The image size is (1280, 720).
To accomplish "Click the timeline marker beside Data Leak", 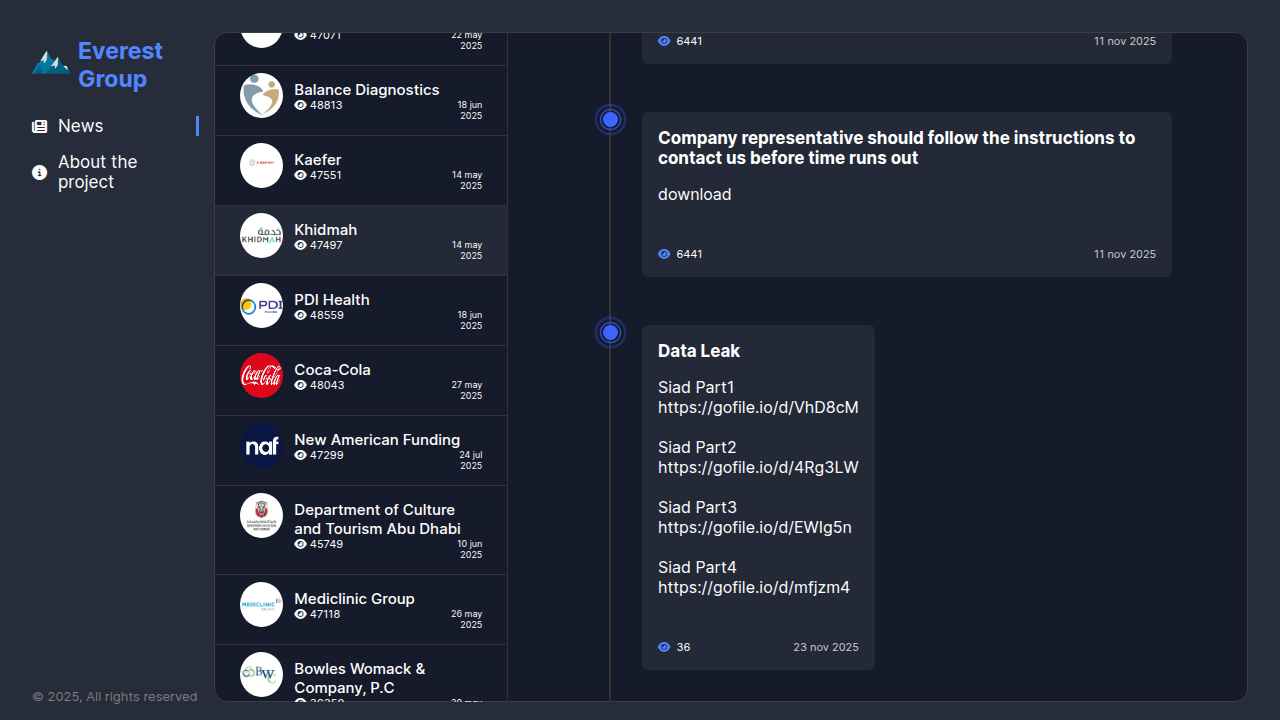I will (x=610, y=333).
